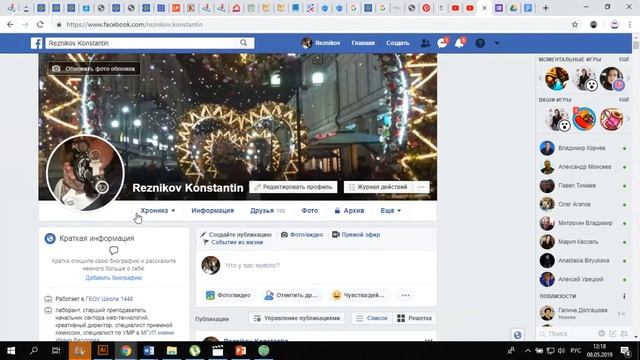Viewport: 640px width, 360px height.
Task: Click Редактировать профиль button
Action: tap(293, 187)
